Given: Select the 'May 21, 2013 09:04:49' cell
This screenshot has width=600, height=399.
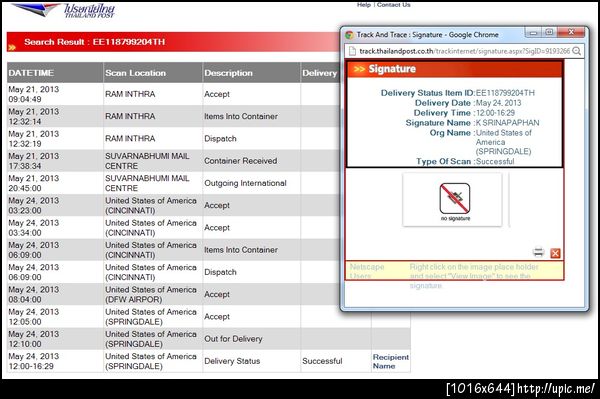Looking at the screenshot, I should point(55,94).
